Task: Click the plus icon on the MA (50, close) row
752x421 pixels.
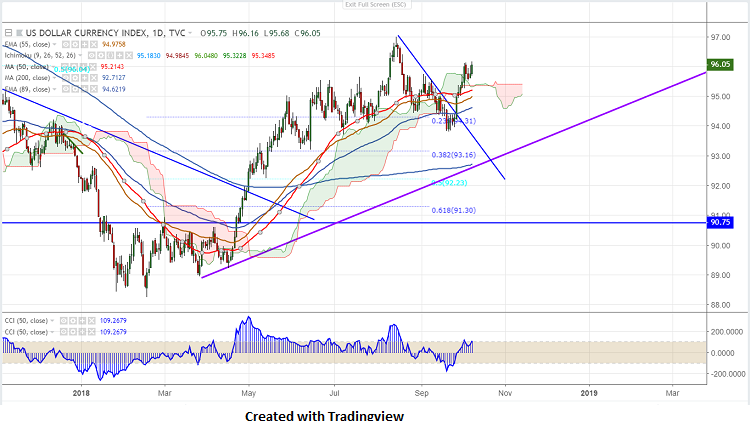Action: (x=83, y=67)
